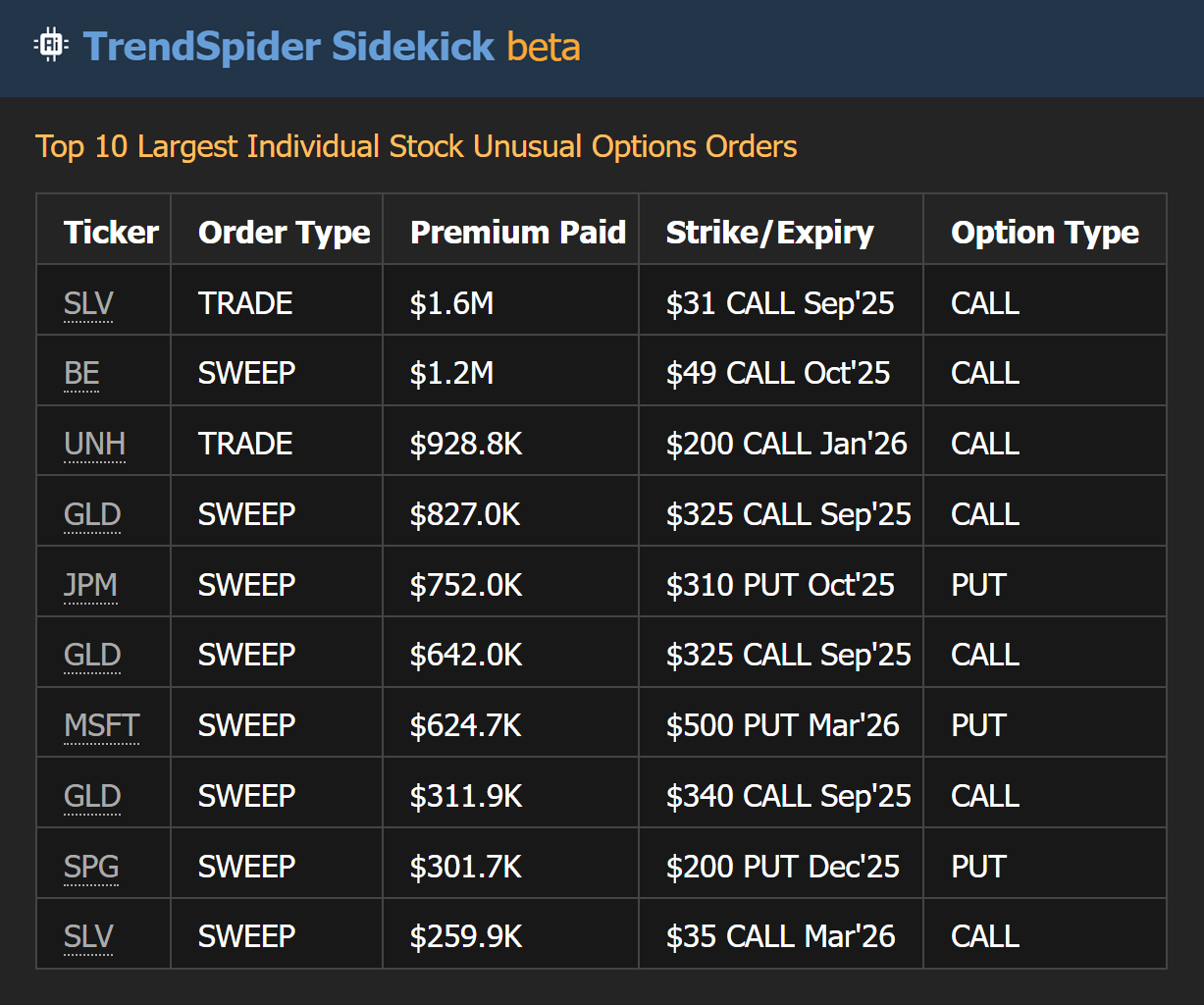Click TRADE order type in the $1.6M row
The image size is (1204, 1005).
[245, 303]
